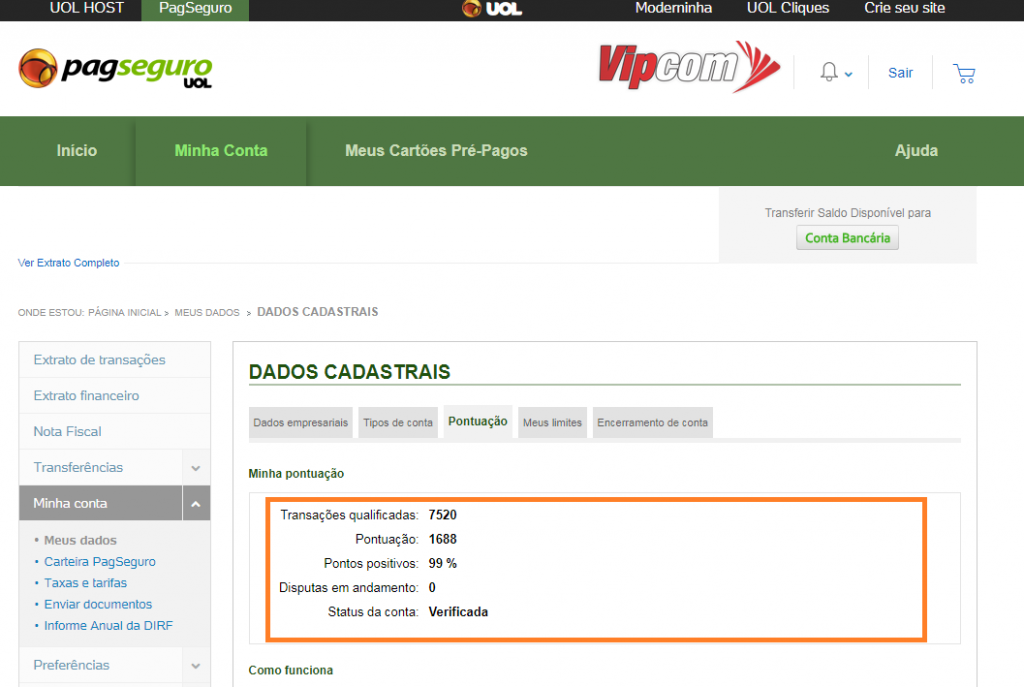This screenshot has height=687, width=1024.
Task: Open the Ajuda menu item
Action: (x=916, y=151)
